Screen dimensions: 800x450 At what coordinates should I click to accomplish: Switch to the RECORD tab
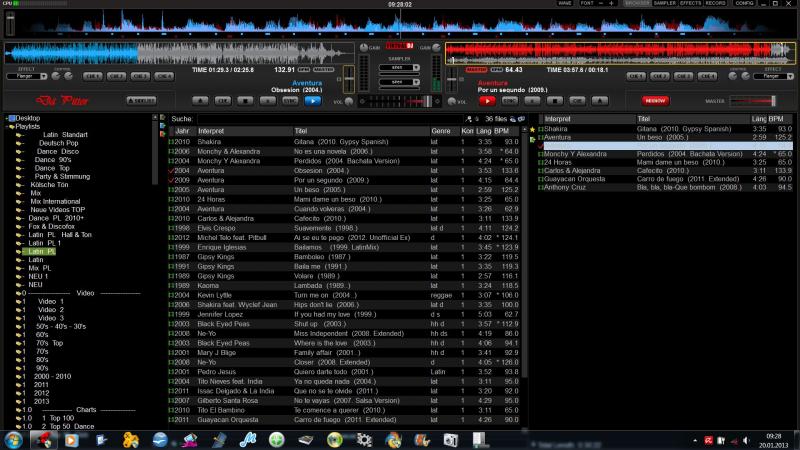click(715, 3)
